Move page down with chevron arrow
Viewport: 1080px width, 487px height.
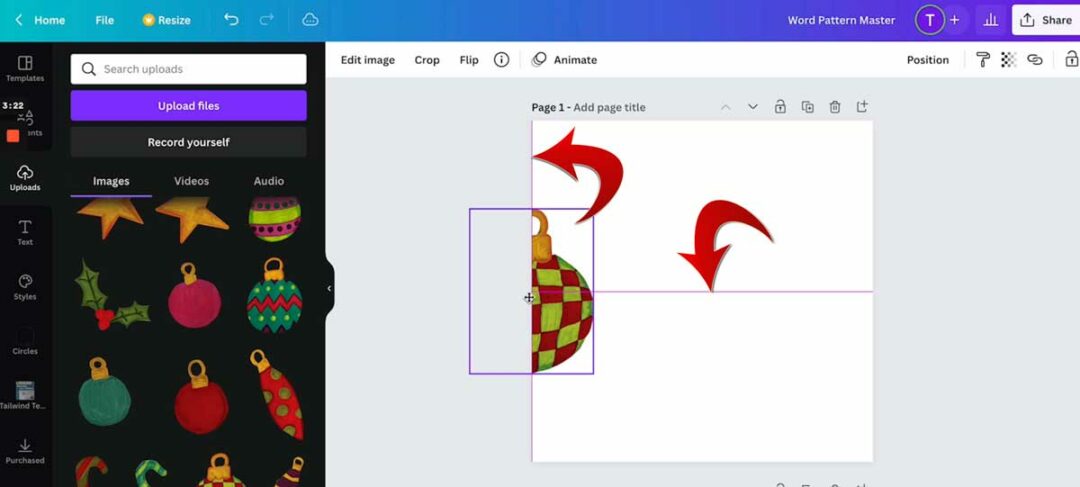point(753,107)
